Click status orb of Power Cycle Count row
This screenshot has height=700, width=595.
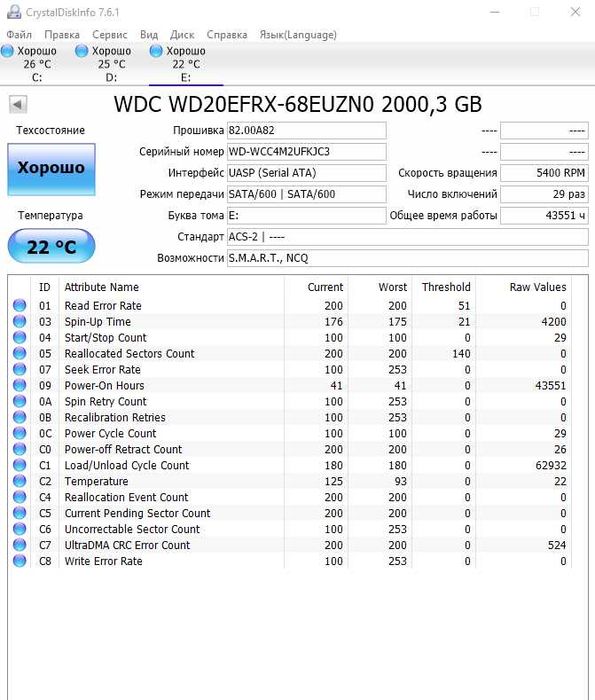(x=20, y=433)
